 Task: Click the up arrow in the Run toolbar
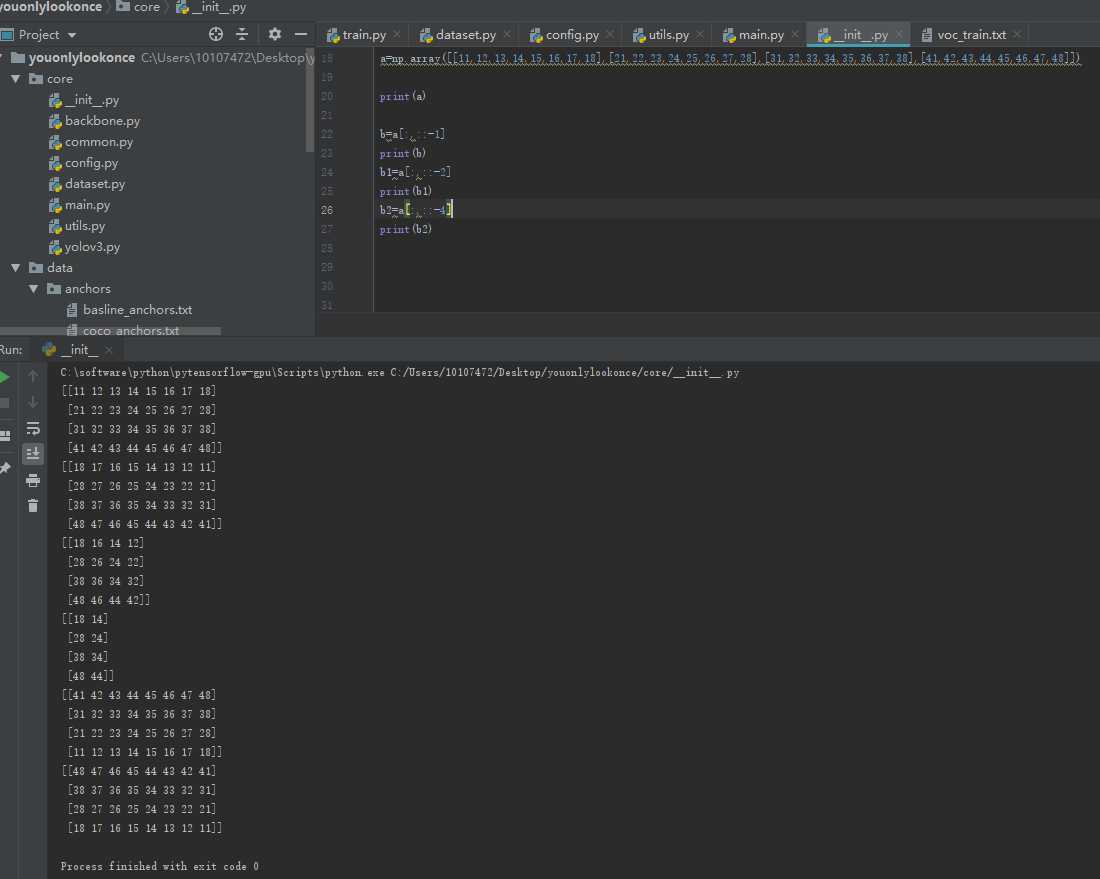[x=33, y=377]
